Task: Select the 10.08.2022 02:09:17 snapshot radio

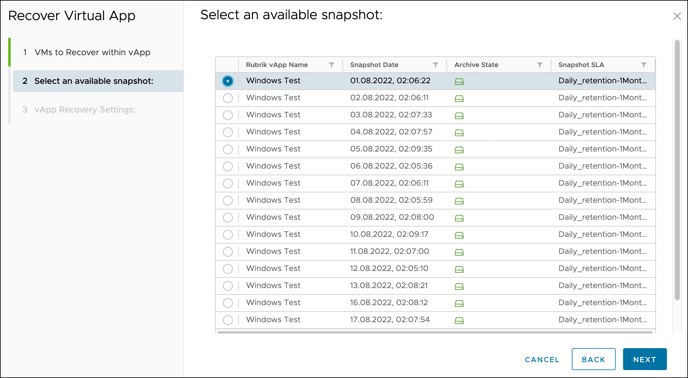Action: (x=227, y=234)
